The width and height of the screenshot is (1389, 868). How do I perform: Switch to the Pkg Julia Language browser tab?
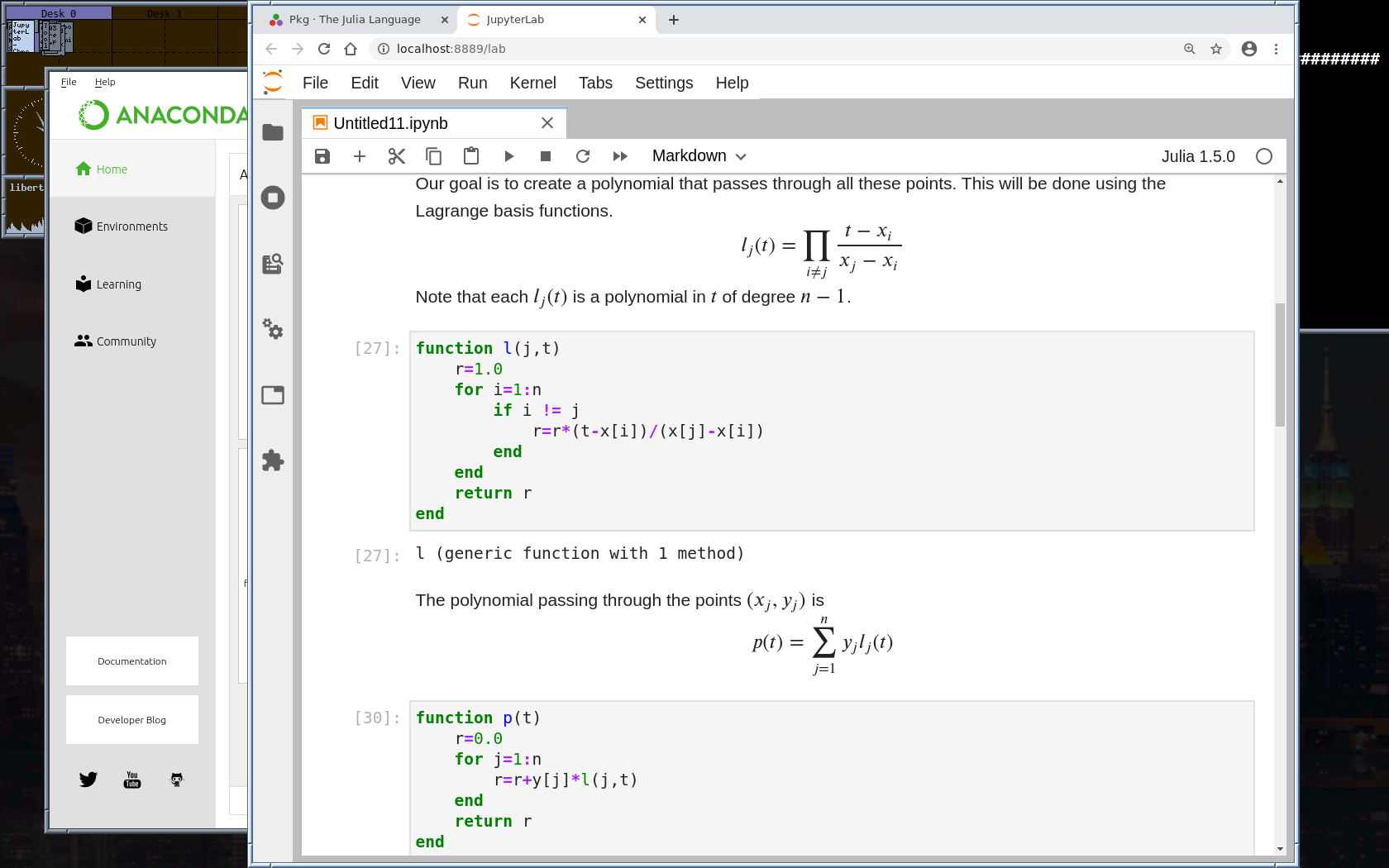[355, 20]
